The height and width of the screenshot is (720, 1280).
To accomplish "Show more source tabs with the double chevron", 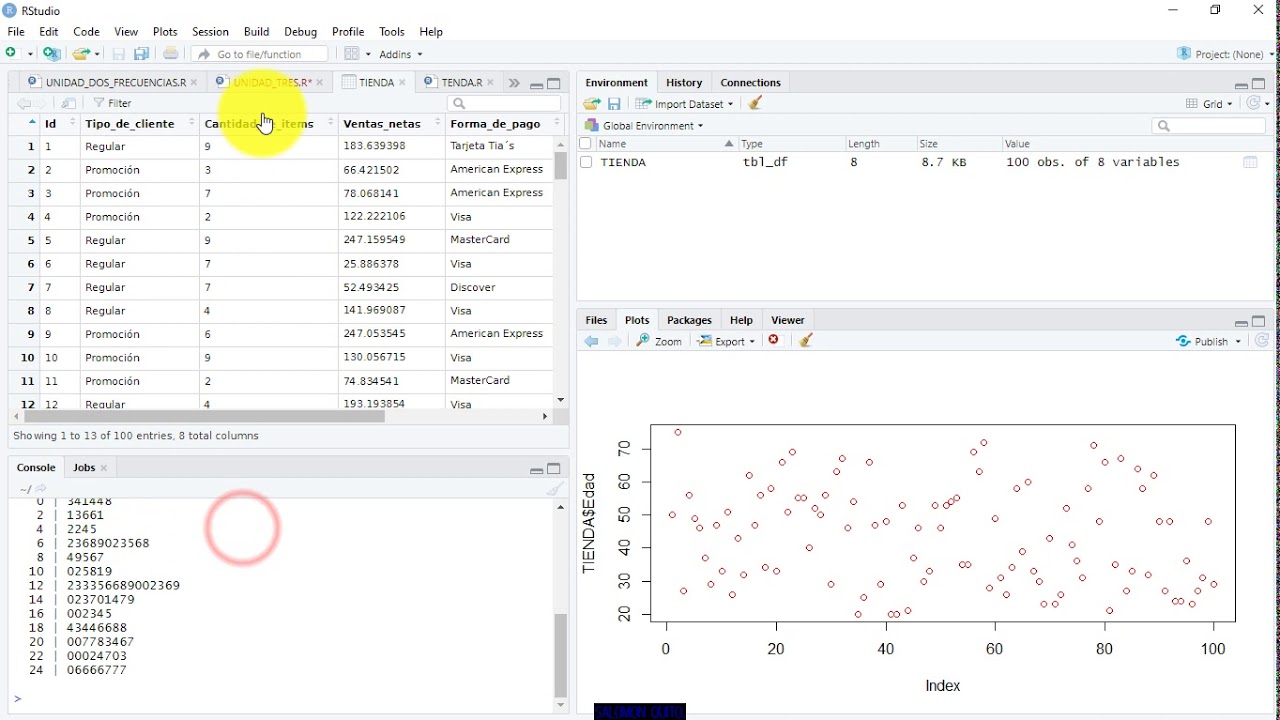I will click(514, 83).
